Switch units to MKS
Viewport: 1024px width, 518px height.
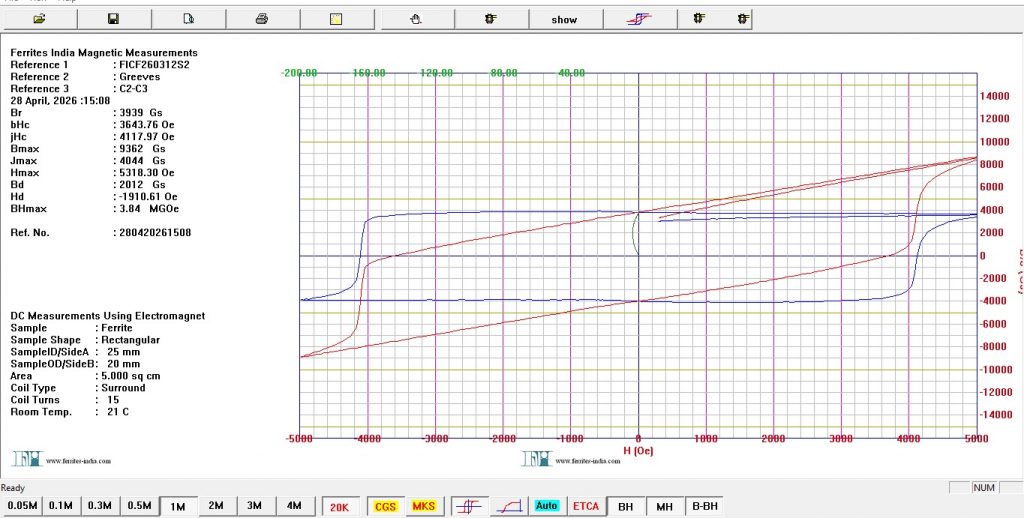(x=423, y=506)
